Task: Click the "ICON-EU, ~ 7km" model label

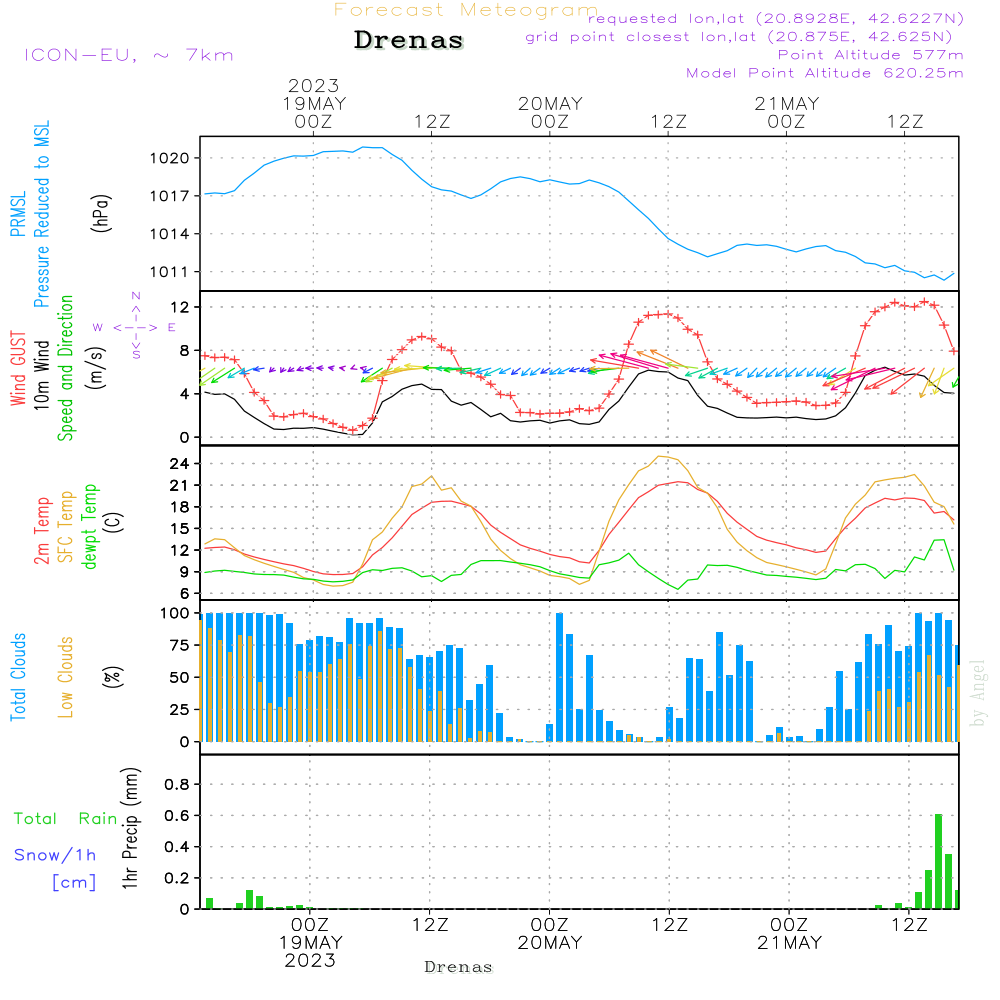Action: pyautogui.click(x=129, y=55)
